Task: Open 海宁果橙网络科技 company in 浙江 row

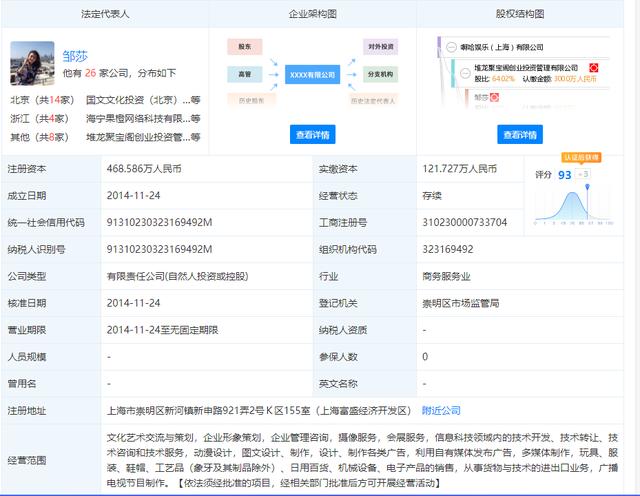Action: (137, 118)
